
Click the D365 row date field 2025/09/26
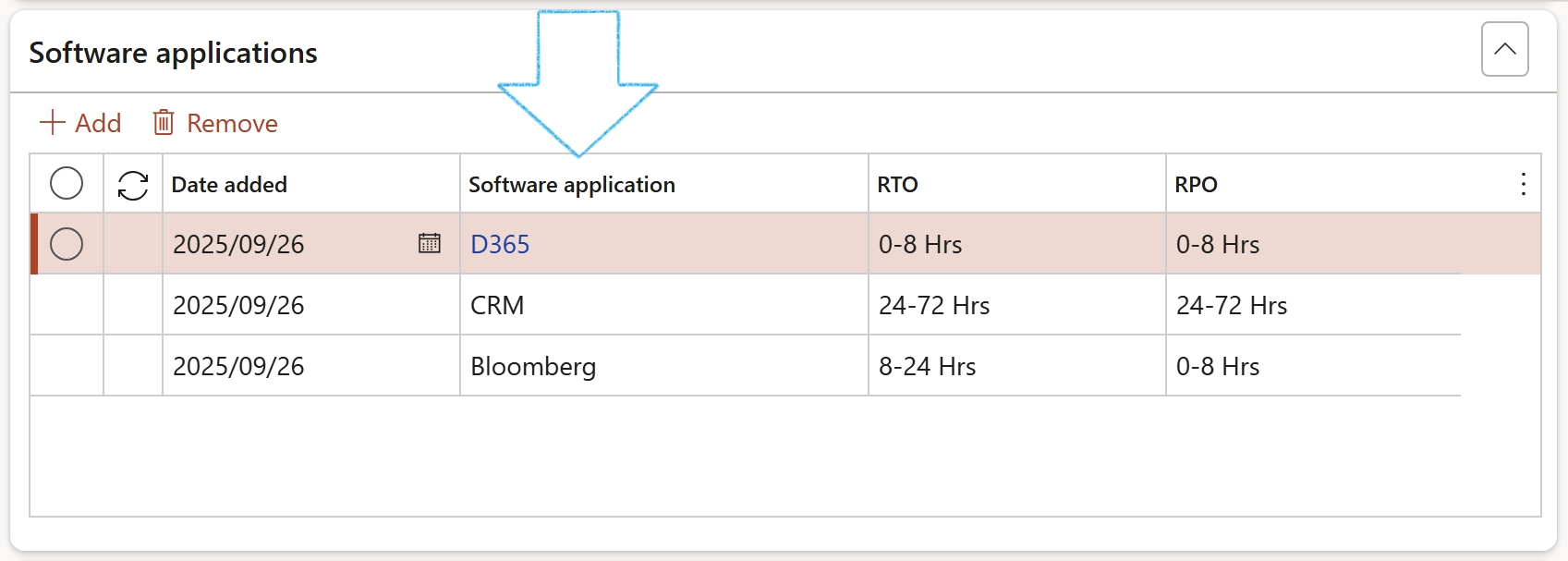point(238,244)
